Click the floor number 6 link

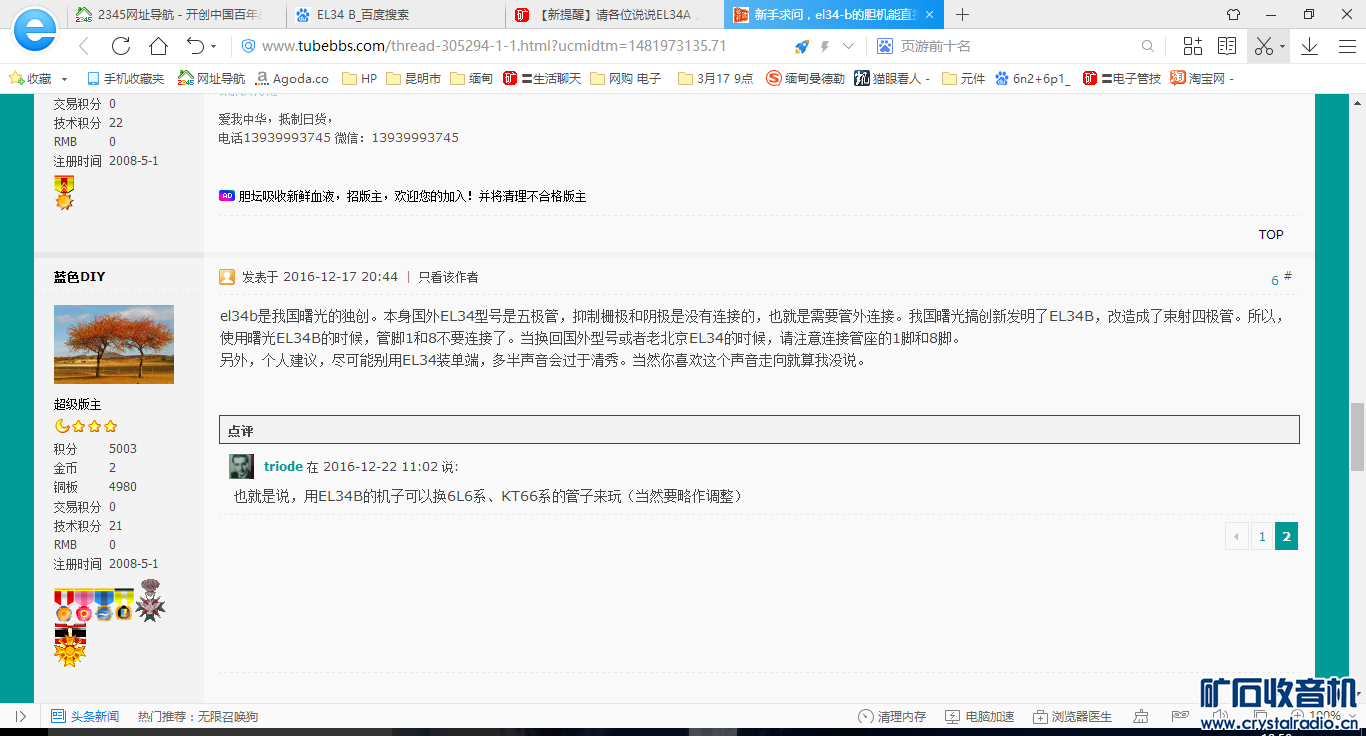click(x=1275, y=281)
